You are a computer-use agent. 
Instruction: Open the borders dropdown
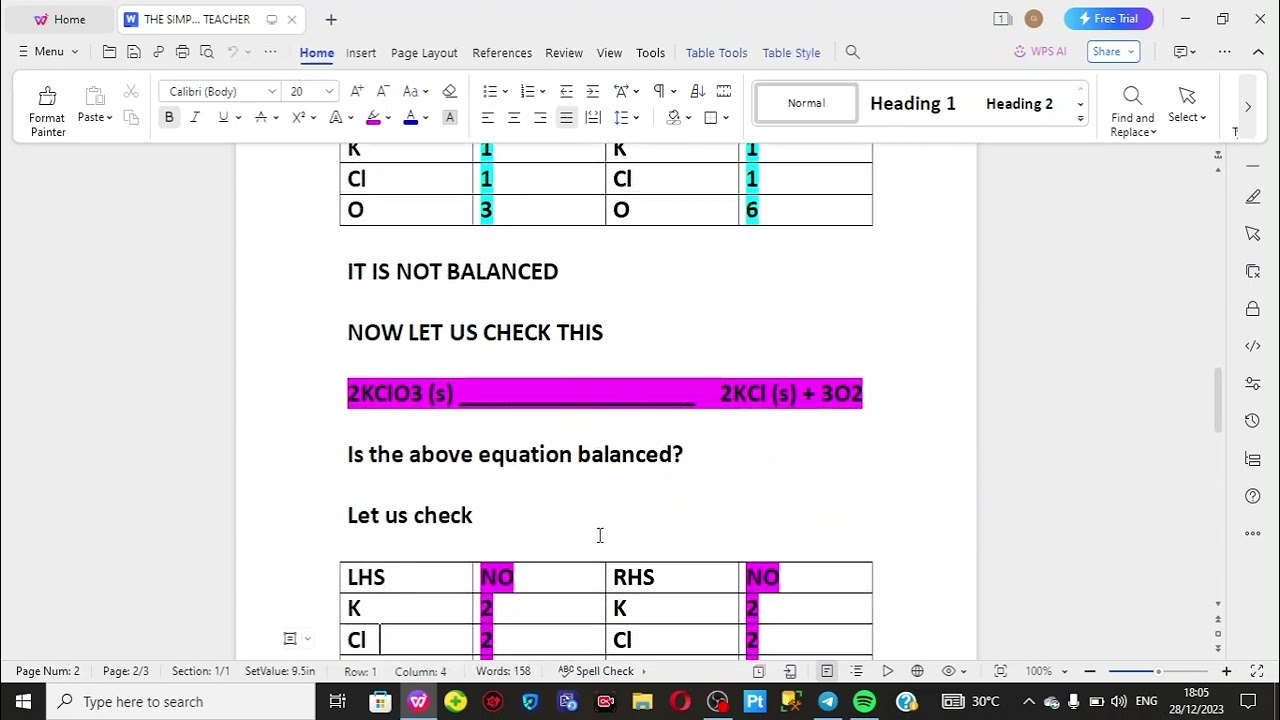tap(725, 118)
